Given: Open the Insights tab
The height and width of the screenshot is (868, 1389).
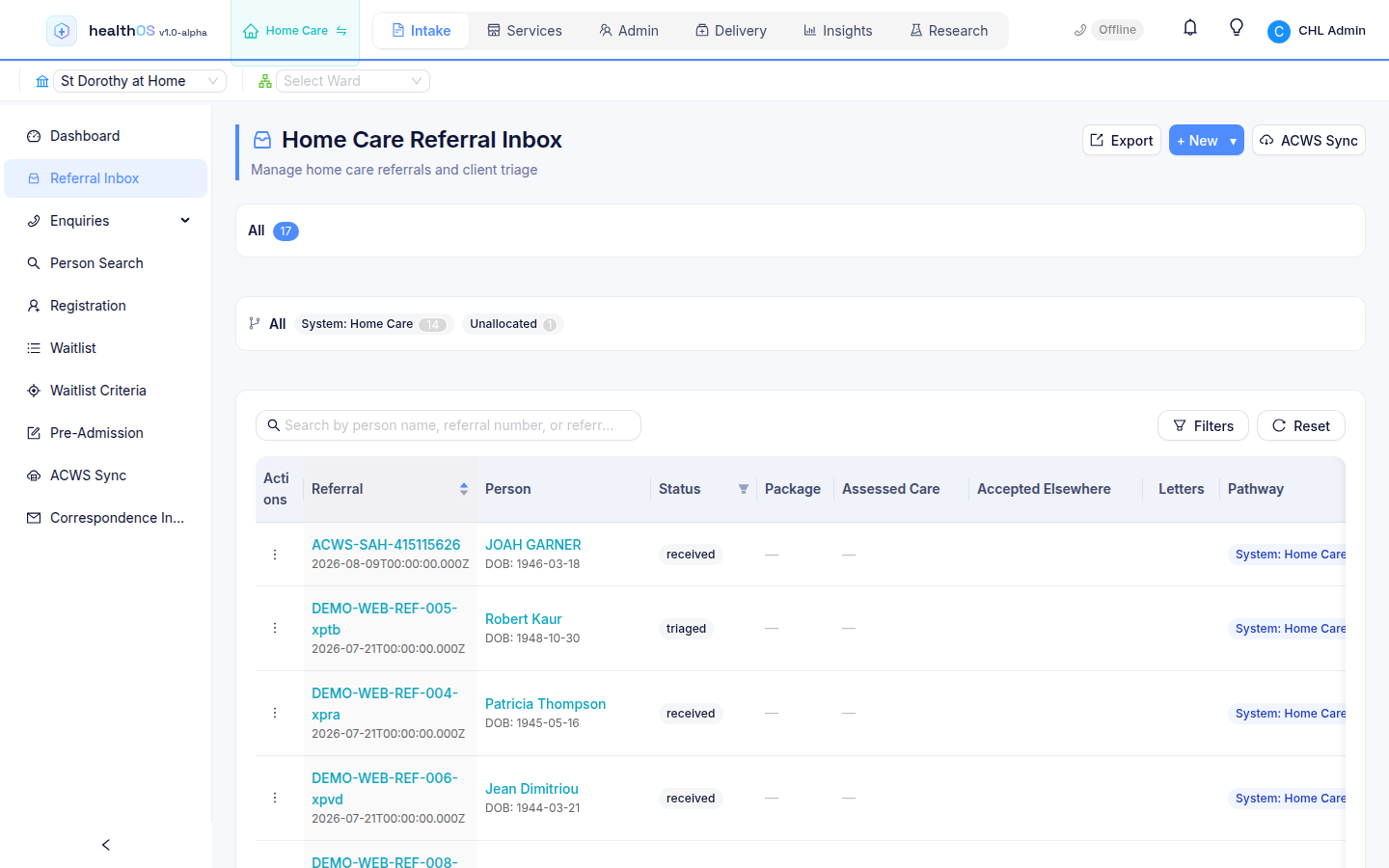Looking at the screenshot, I should coord(838,31).
